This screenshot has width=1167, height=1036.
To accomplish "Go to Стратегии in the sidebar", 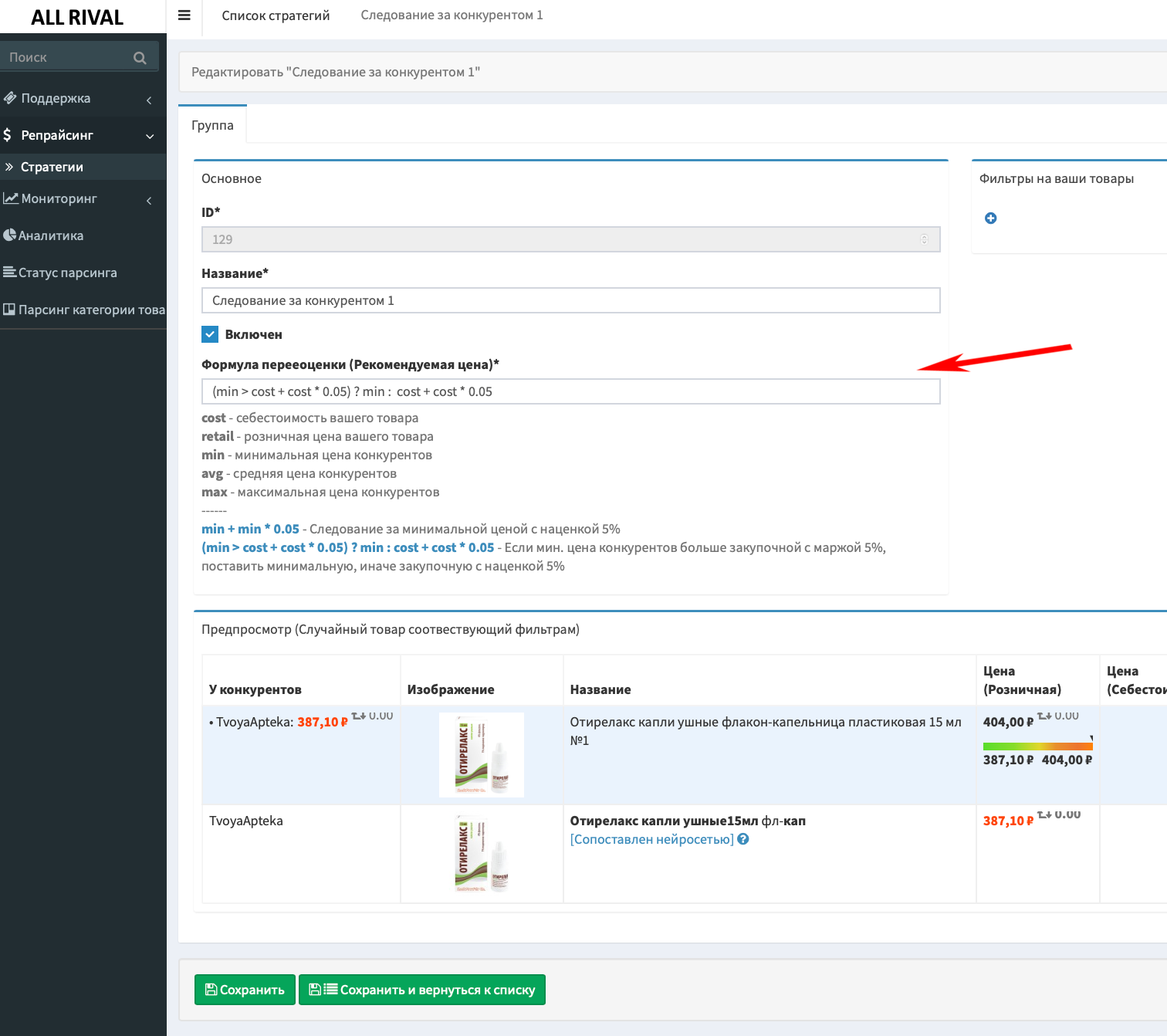I will coord(52,167).
